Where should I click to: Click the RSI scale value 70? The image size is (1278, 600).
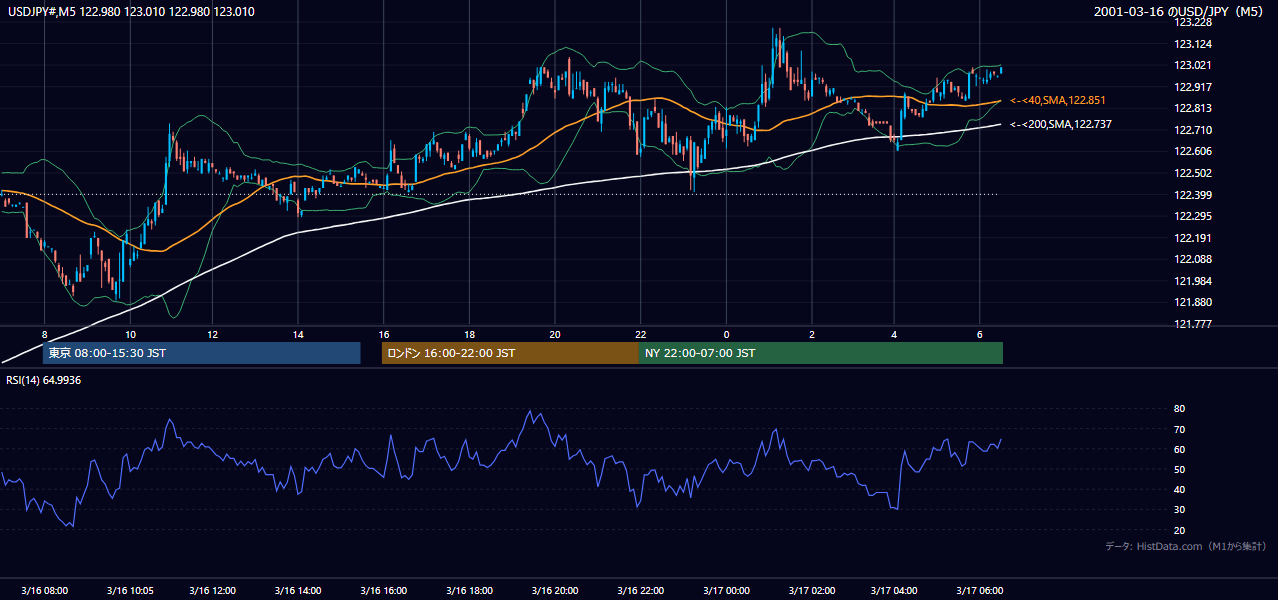point(1179,430)
